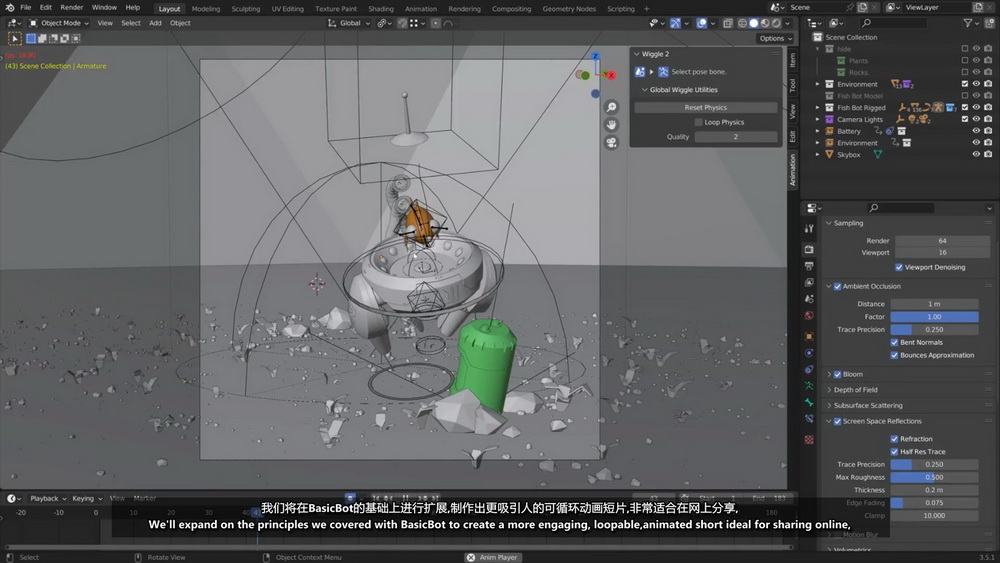Collapse the Wiggle 2 panel
Screen dimensions: 1000x563
636,54
